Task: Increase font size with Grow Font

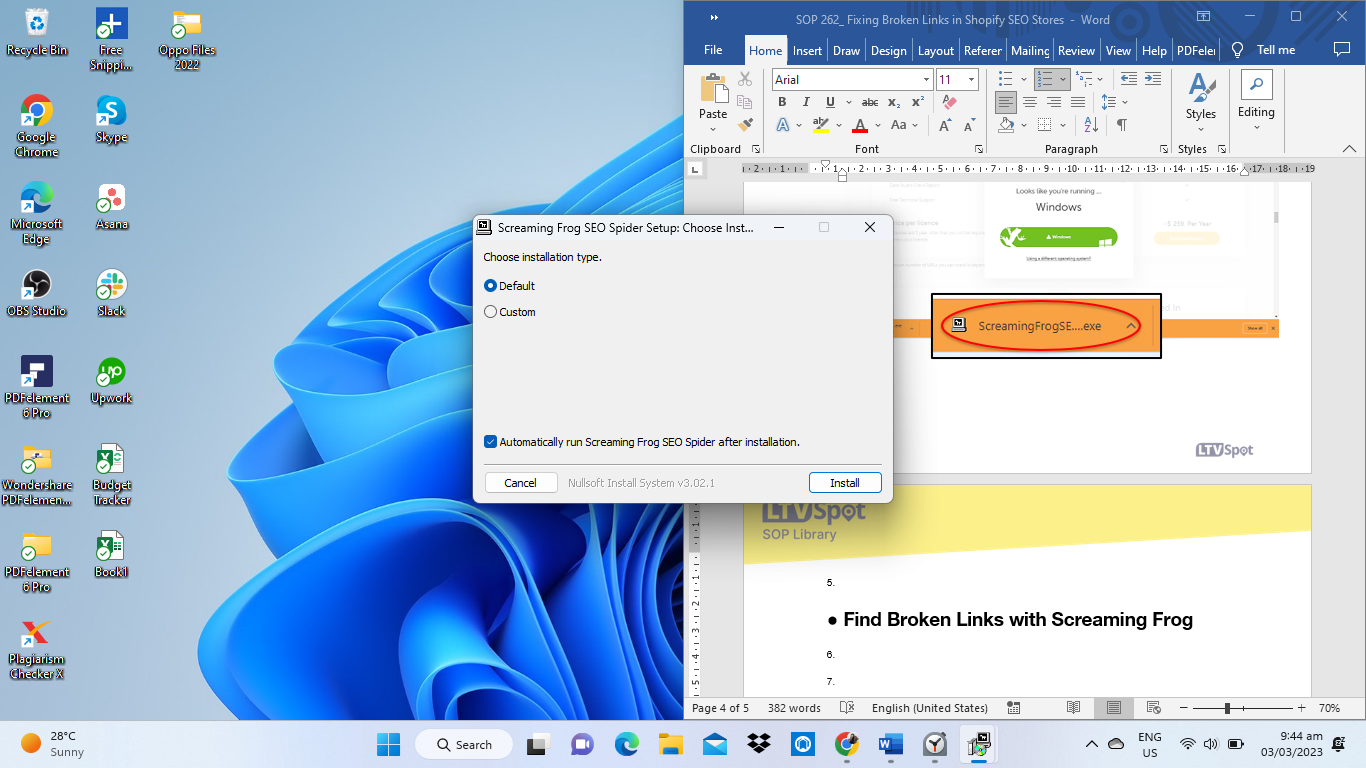Action: pos(945,125)
